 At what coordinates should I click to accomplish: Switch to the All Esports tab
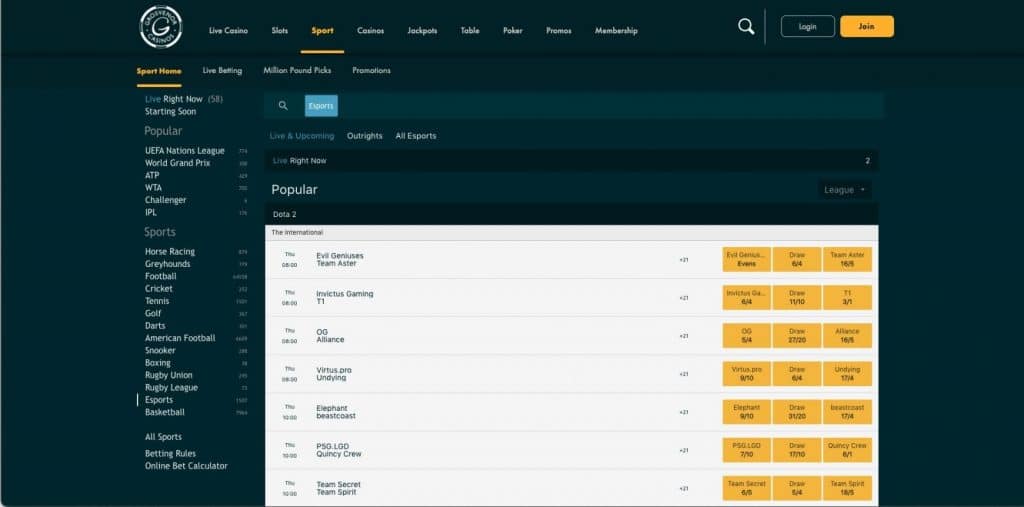pyautogui.click(x=416, y=136)
